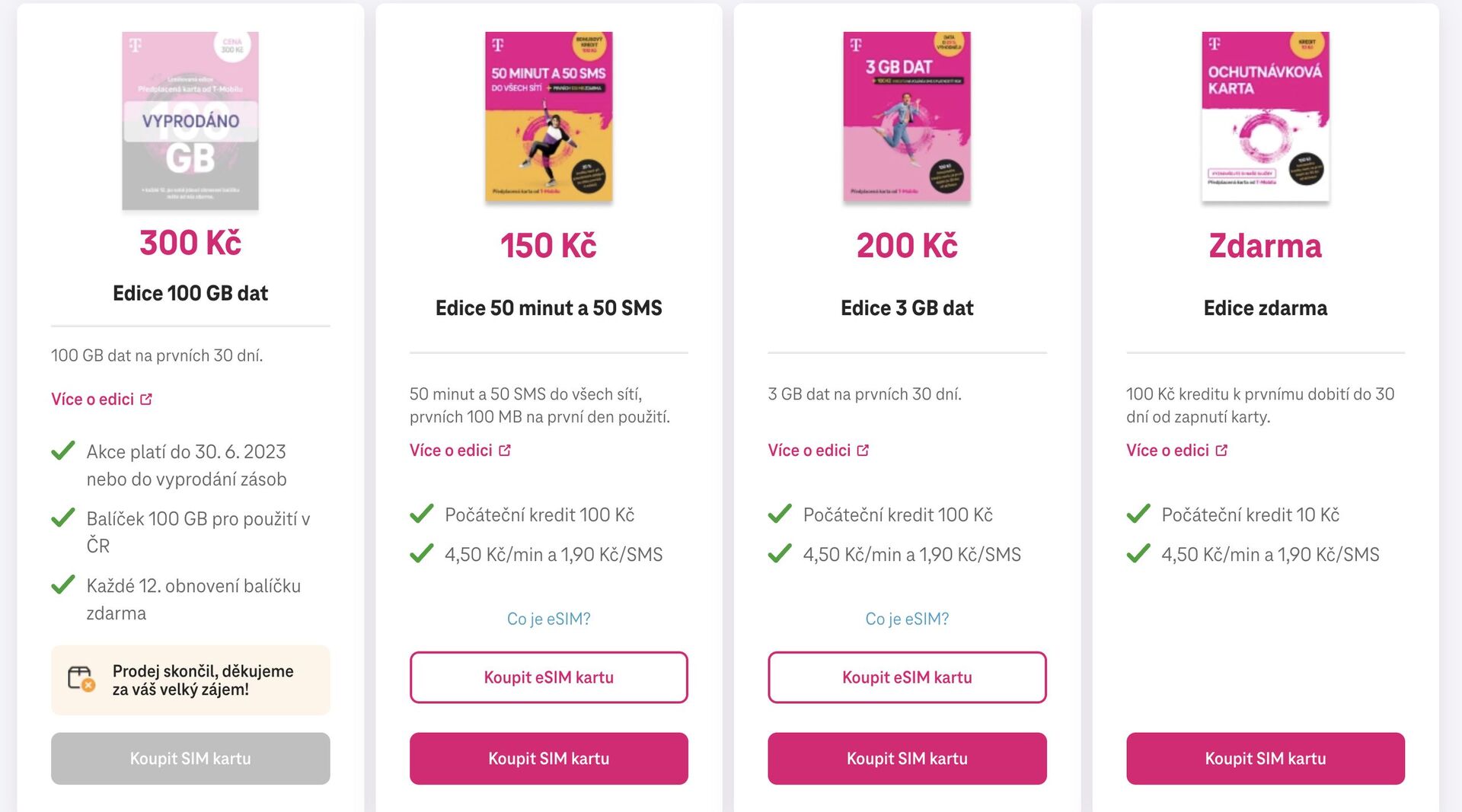The width and height of the screenshot is (1462, 812).
Task: Click external link icon beside Edice zdarma 'Více o edici'
Action: click(x=1223, y=451)
